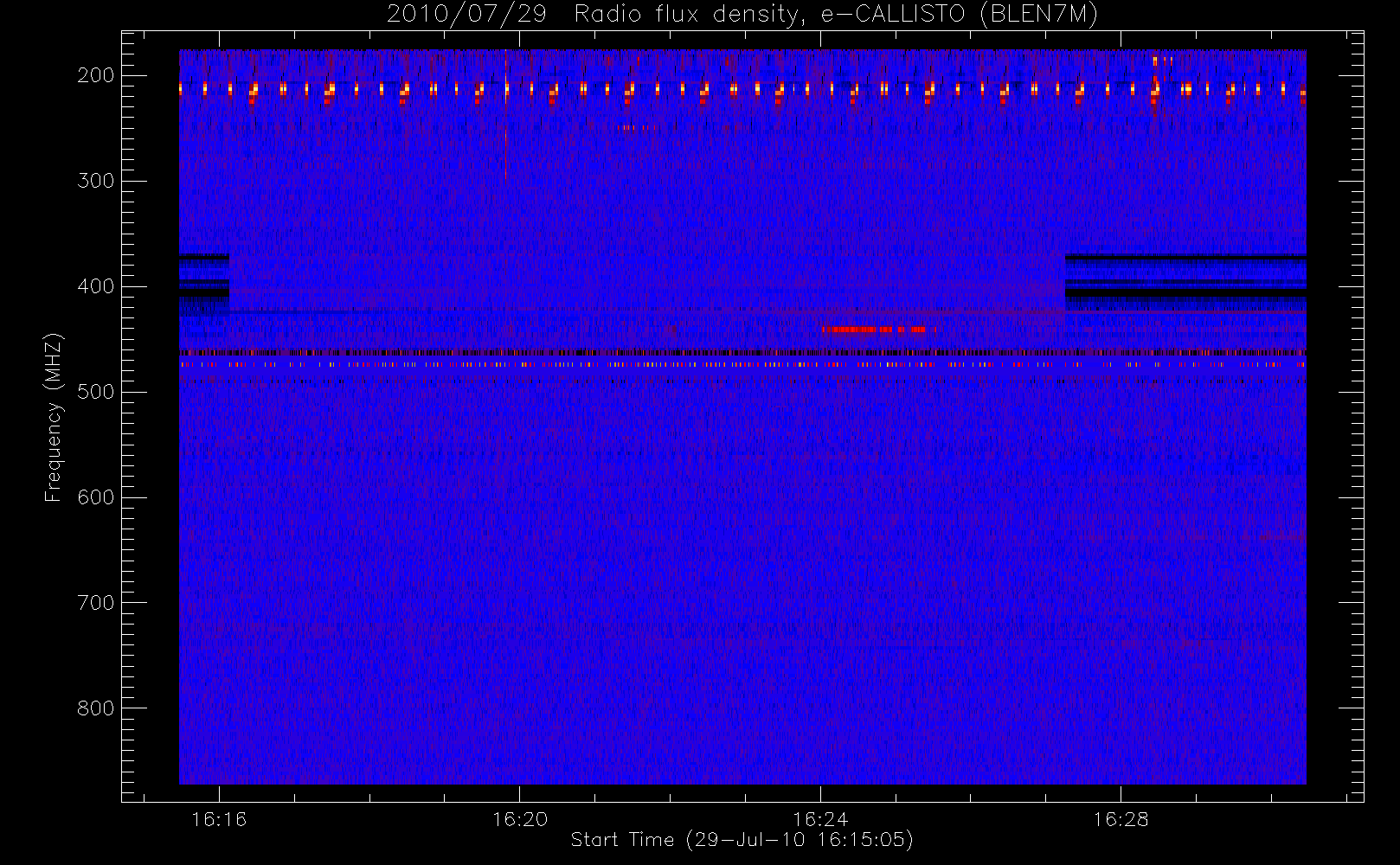The image size is (1400, 865).
Task: Click the 700 frequency tick label
Action: 96,603
